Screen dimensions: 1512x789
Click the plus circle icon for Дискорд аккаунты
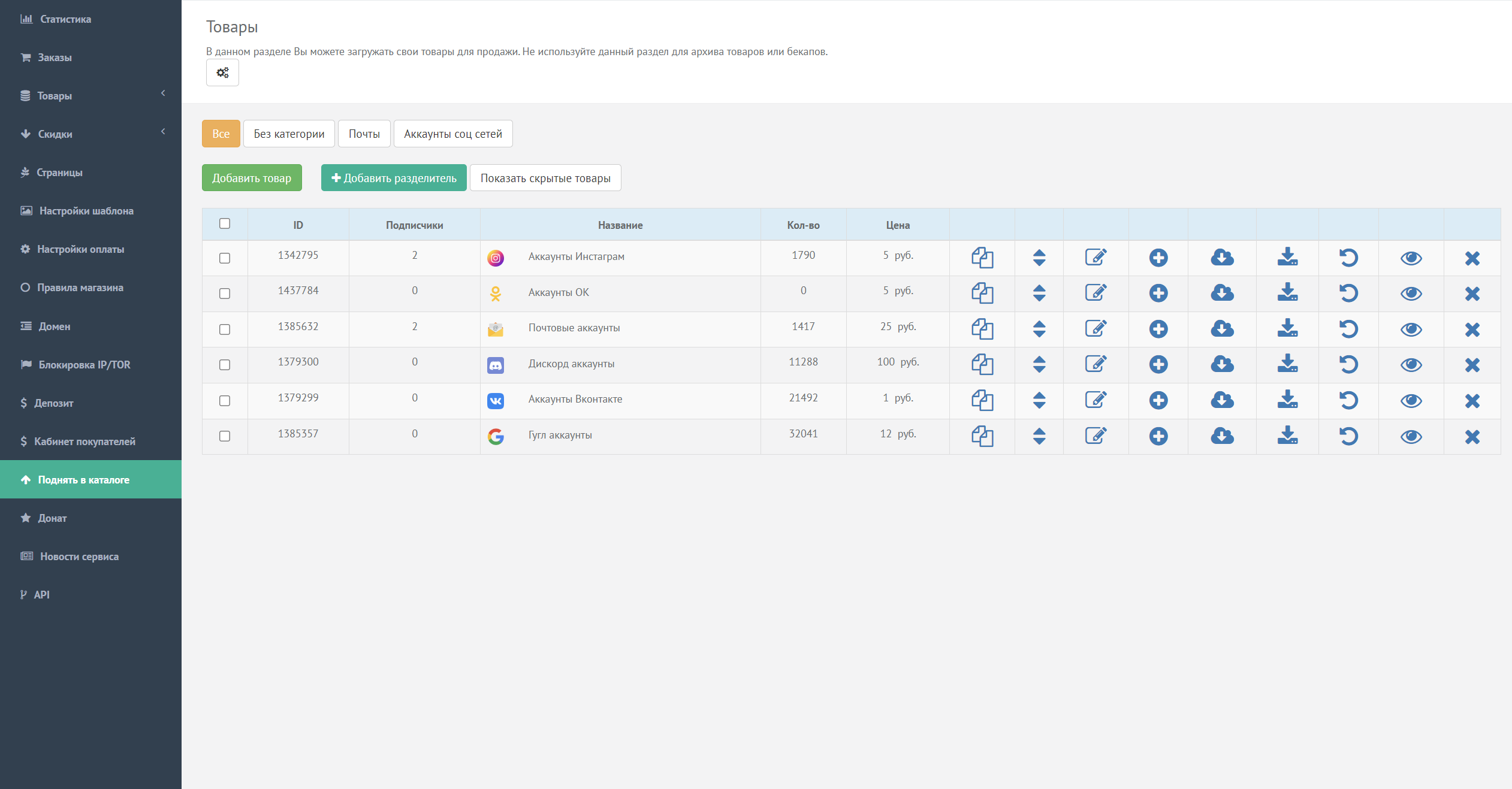1158,365
